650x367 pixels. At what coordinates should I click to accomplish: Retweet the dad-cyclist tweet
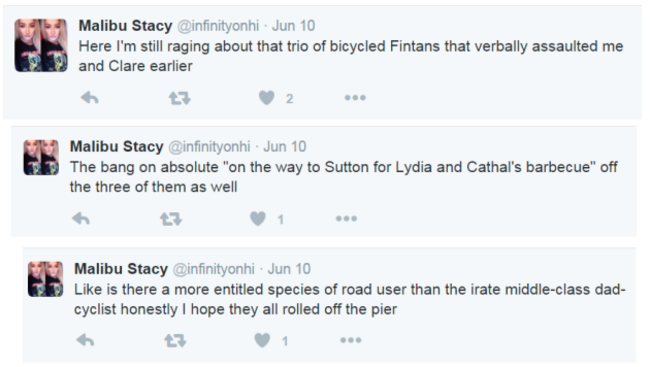(175, 341)
